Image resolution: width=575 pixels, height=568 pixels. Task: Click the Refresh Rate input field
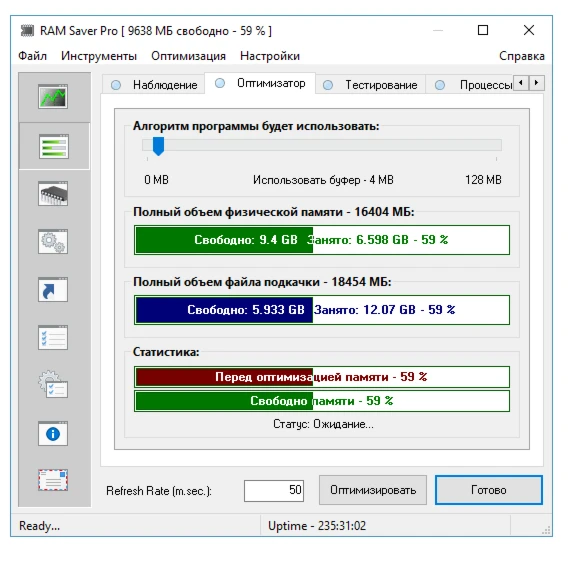tap(274, 491)
